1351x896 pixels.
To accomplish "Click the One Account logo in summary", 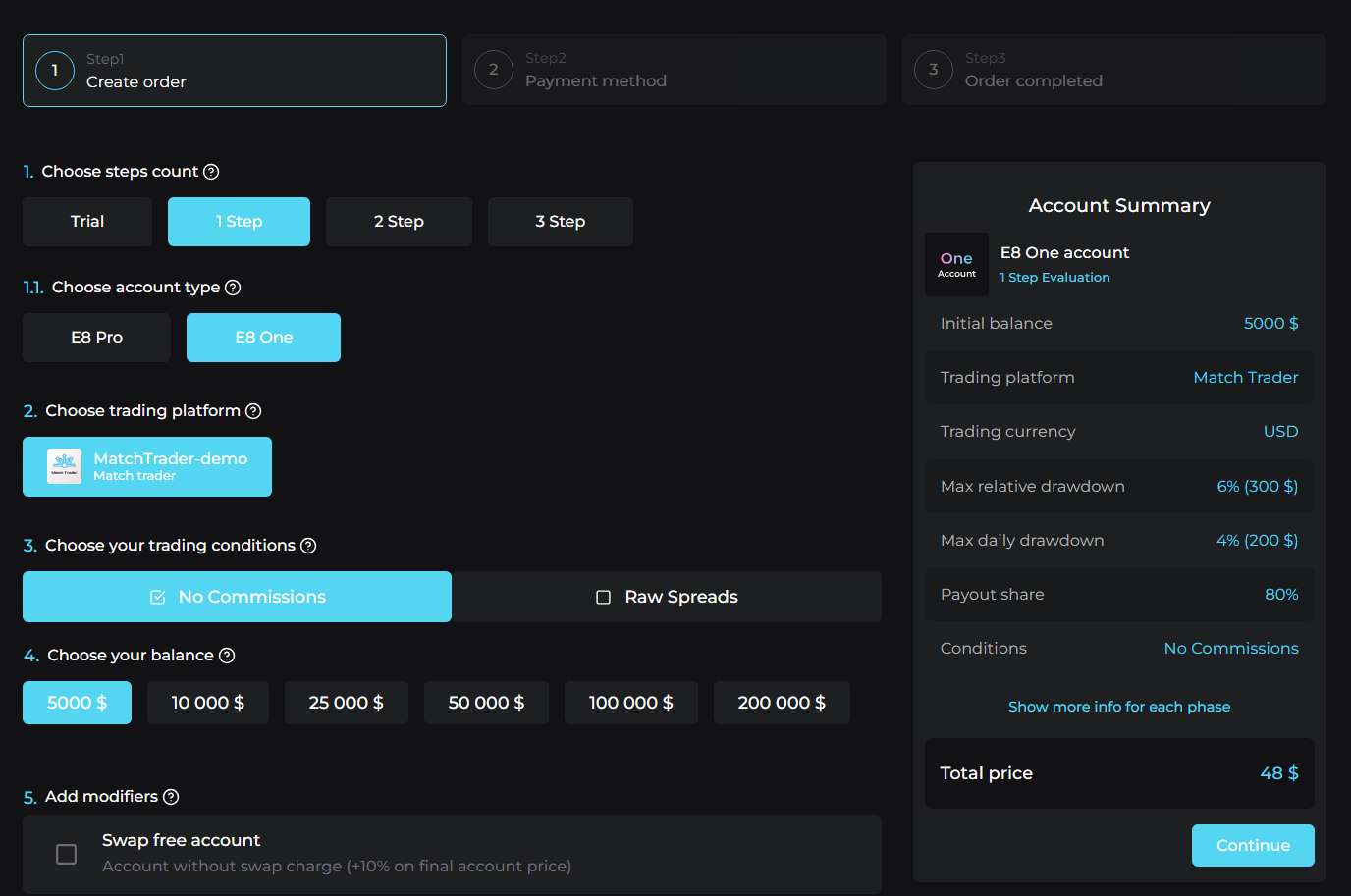I will click(956, 264).
